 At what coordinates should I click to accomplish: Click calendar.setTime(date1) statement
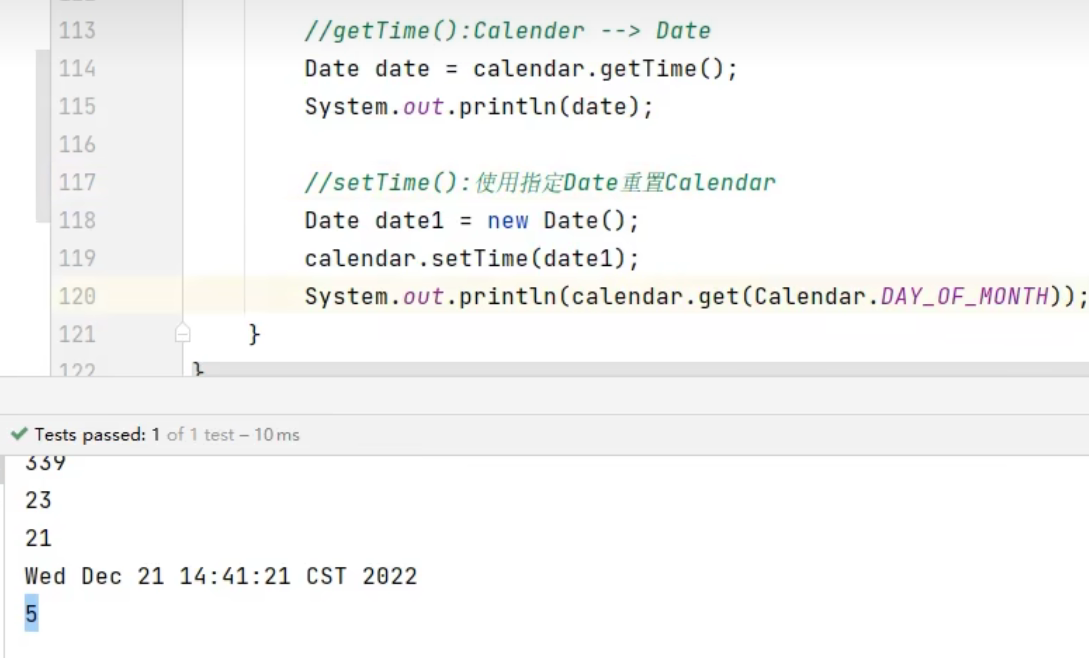coord(472,258)
